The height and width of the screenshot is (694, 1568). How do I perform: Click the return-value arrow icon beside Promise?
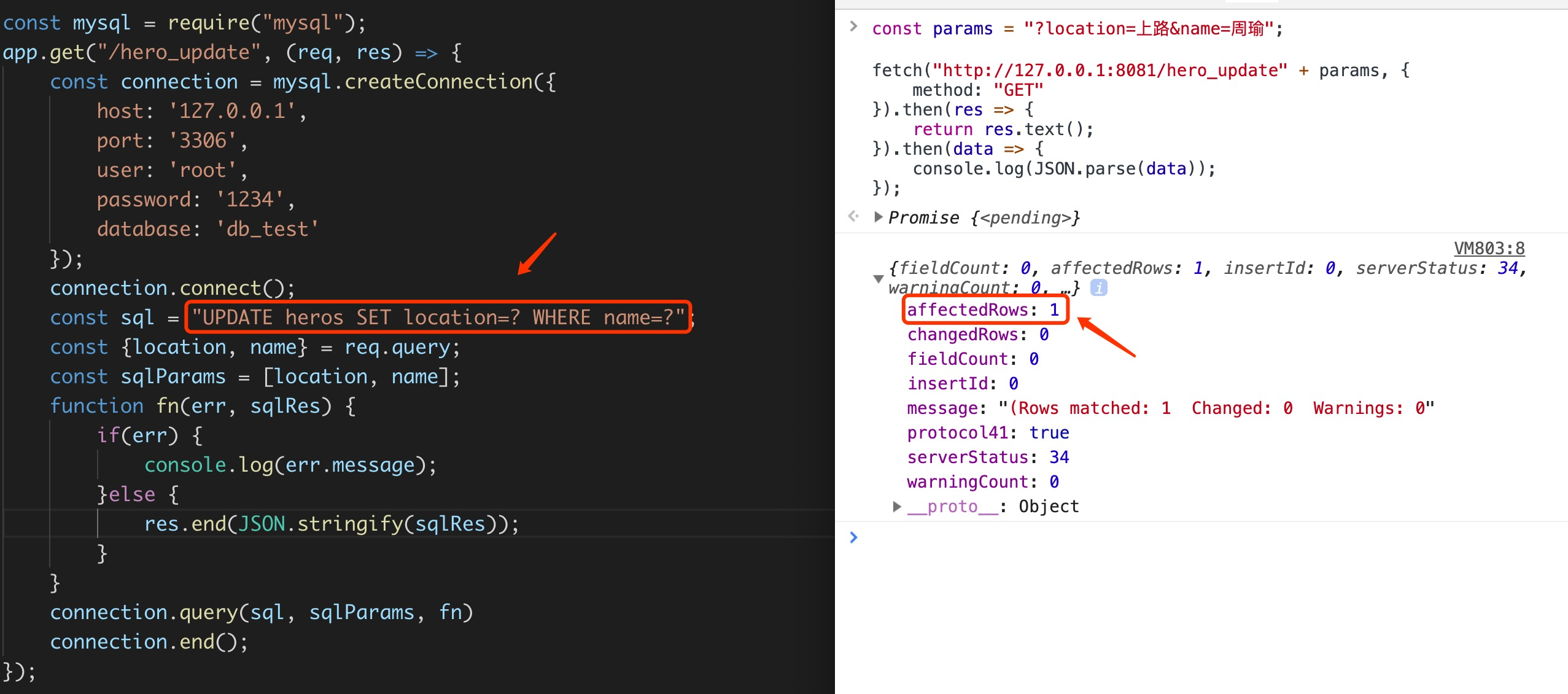tap(853, 216)
